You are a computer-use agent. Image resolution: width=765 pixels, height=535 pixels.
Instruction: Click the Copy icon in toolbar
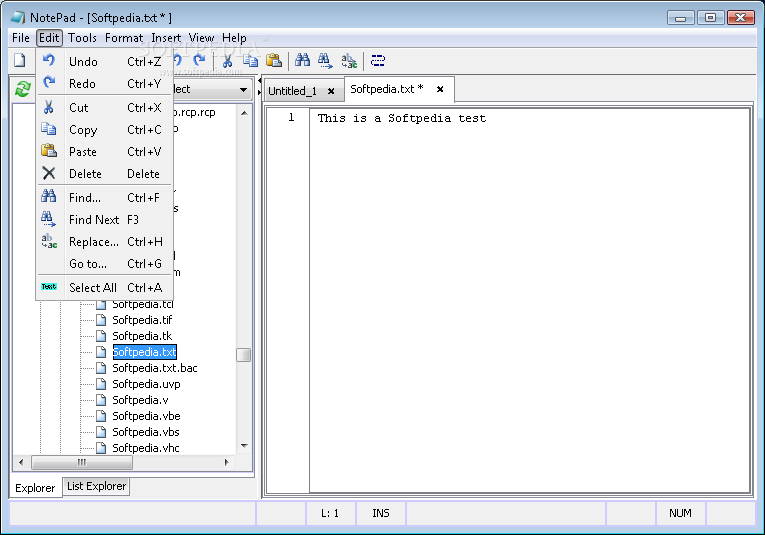tap(251, 60)
